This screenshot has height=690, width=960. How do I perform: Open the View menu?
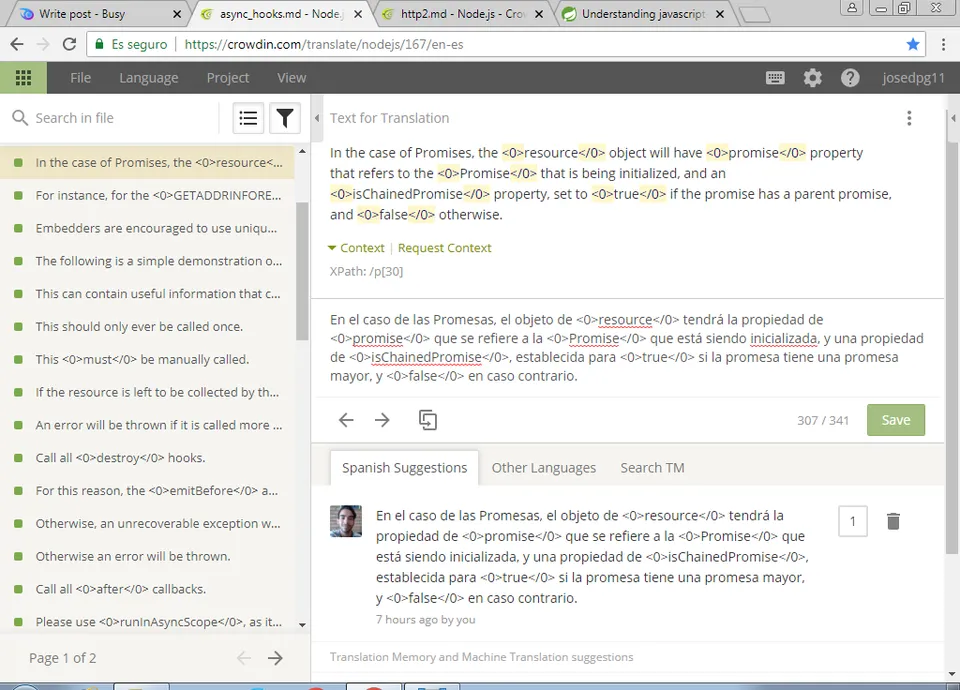point(291,78)
